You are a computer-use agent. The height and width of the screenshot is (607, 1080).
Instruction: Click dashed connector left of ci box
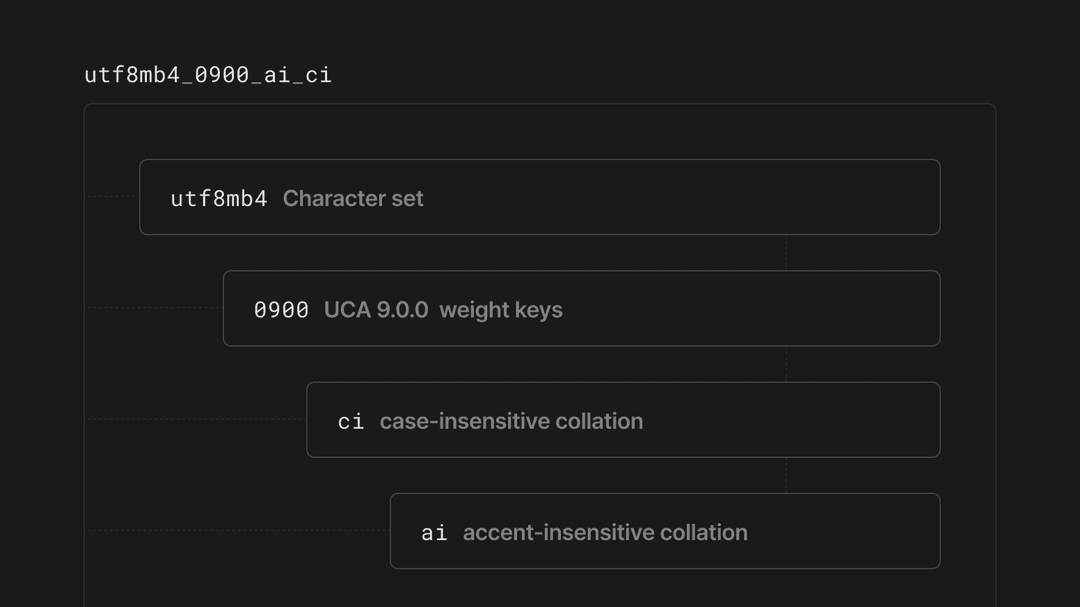[x=196, y=419]
